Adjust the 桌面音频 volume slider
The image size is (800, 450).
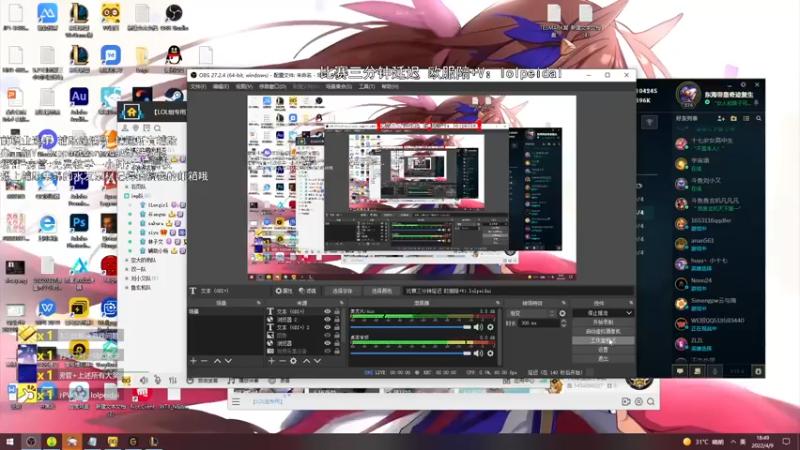click(x=411, y=353)
